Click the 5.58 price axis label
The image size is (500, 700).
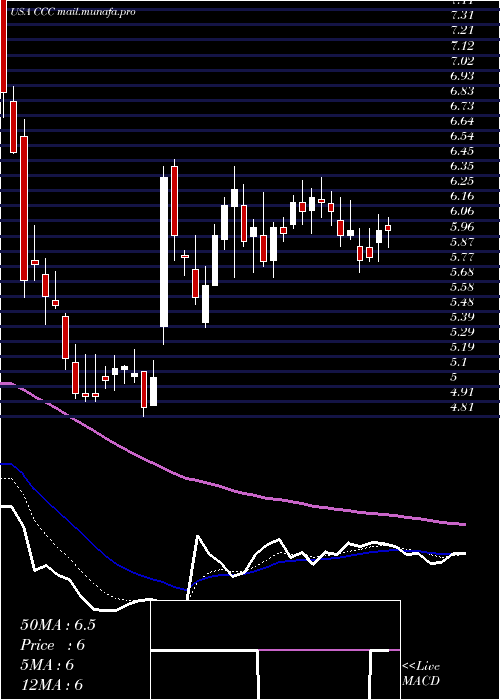coord(462,287)
